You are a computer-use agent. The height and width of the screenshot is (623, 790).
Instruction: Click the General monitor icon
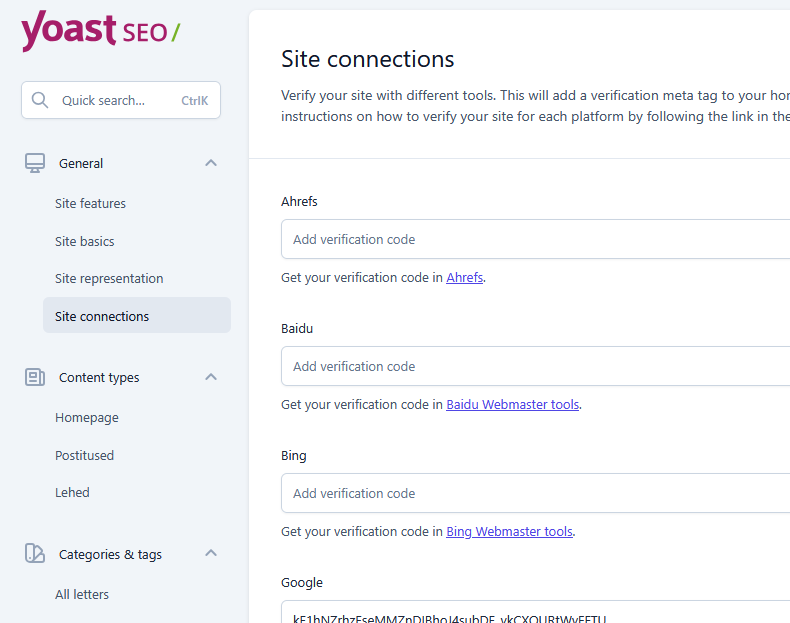[35, 163]
